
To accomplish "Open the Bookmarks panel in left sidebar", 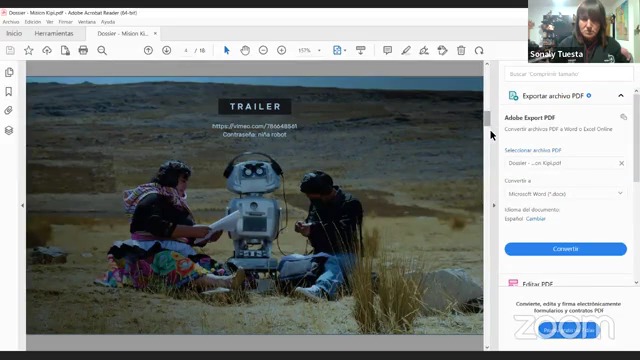I will [x=9, y=91].
